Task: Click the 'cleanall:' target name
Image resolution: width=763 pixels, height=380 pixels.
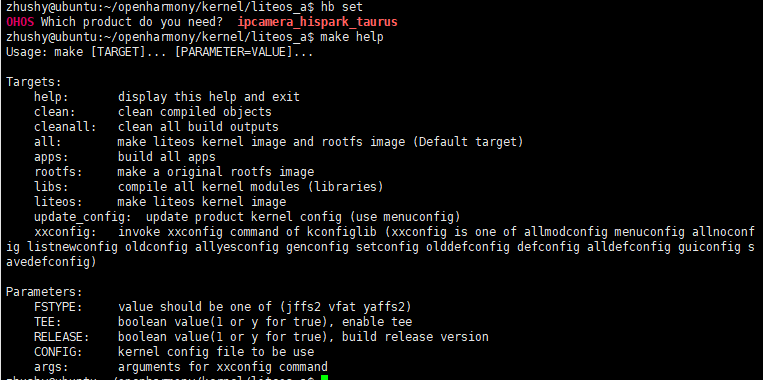Action: click(66, 127)
